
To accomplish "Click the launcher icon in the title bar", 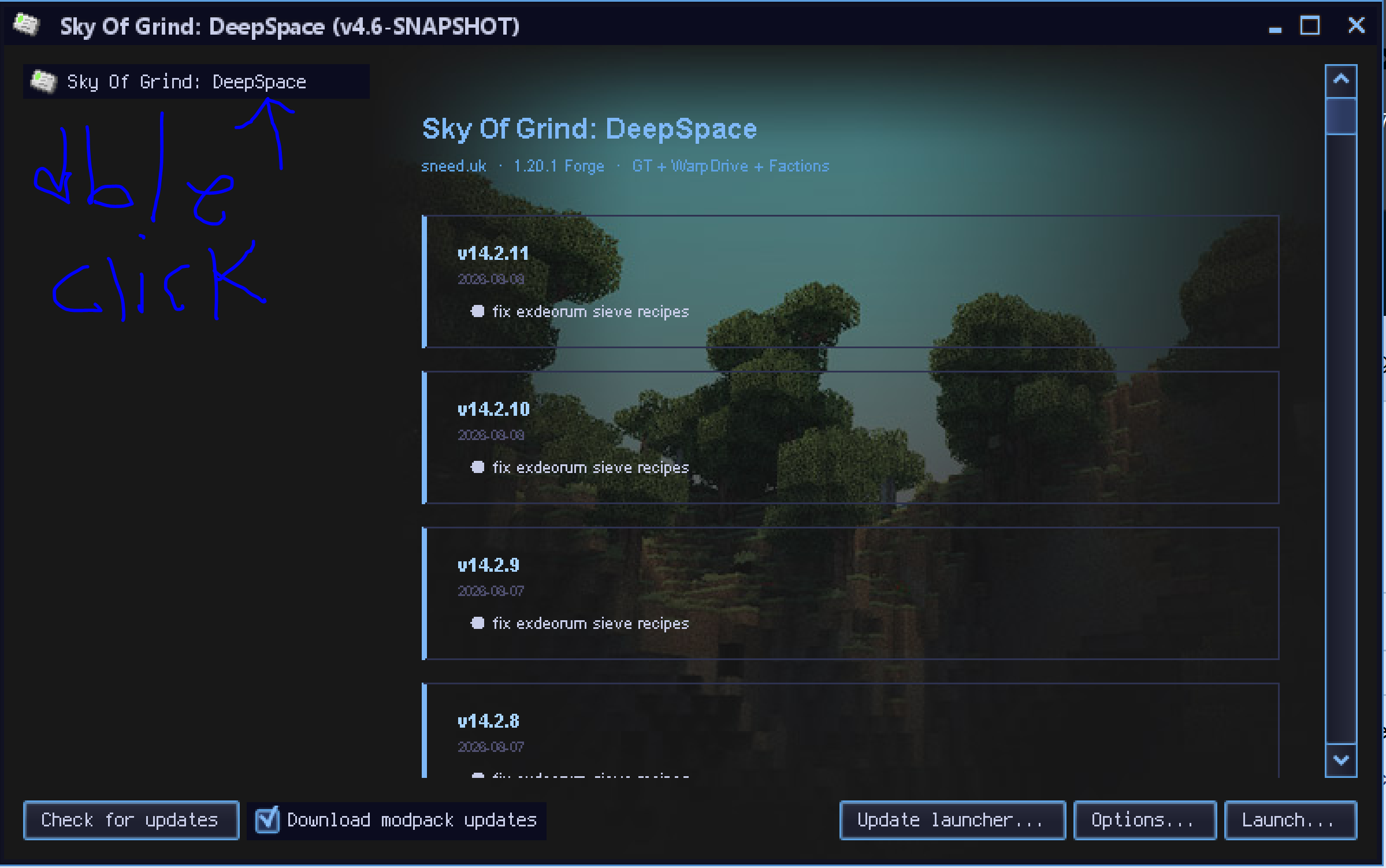I will (27, 25).
